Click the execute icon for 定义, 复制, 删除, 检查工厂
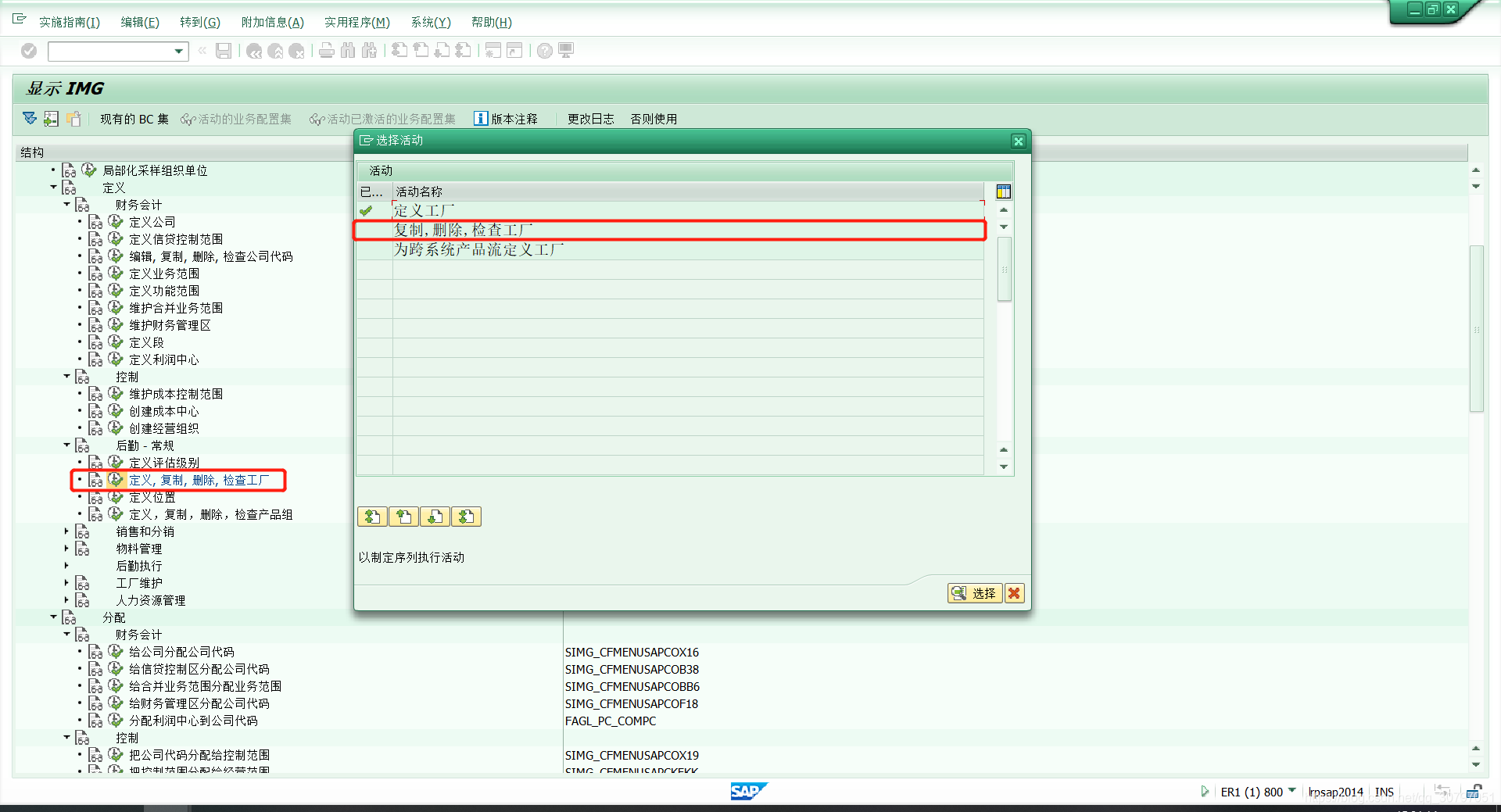This screenshot has width=1501, height=812. click(116, 480)
